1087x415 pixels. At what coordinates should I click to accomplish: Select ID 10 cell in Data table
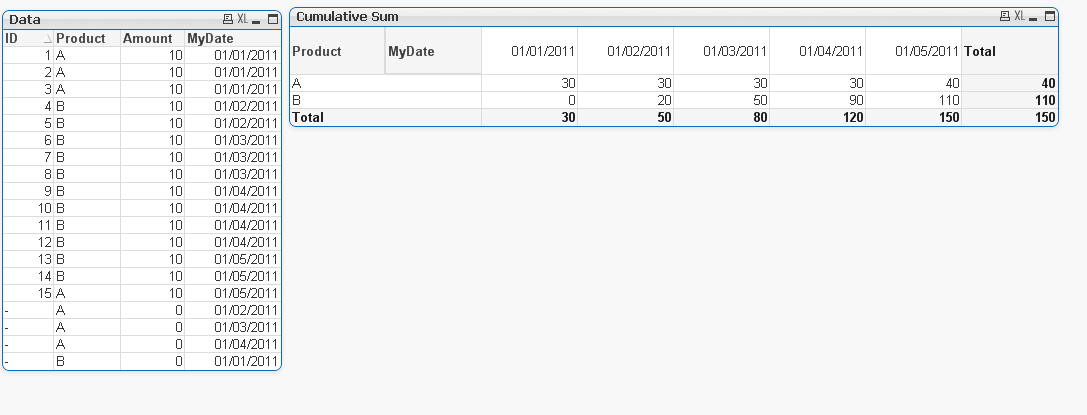pos(28,208)
